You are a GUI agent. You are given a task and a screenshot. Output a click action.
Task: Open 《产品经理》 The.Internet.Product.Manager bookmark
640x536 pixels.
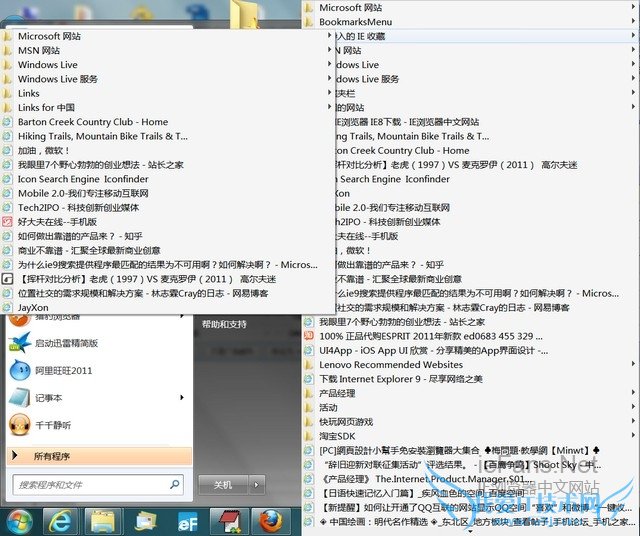[x=471, y=479]
